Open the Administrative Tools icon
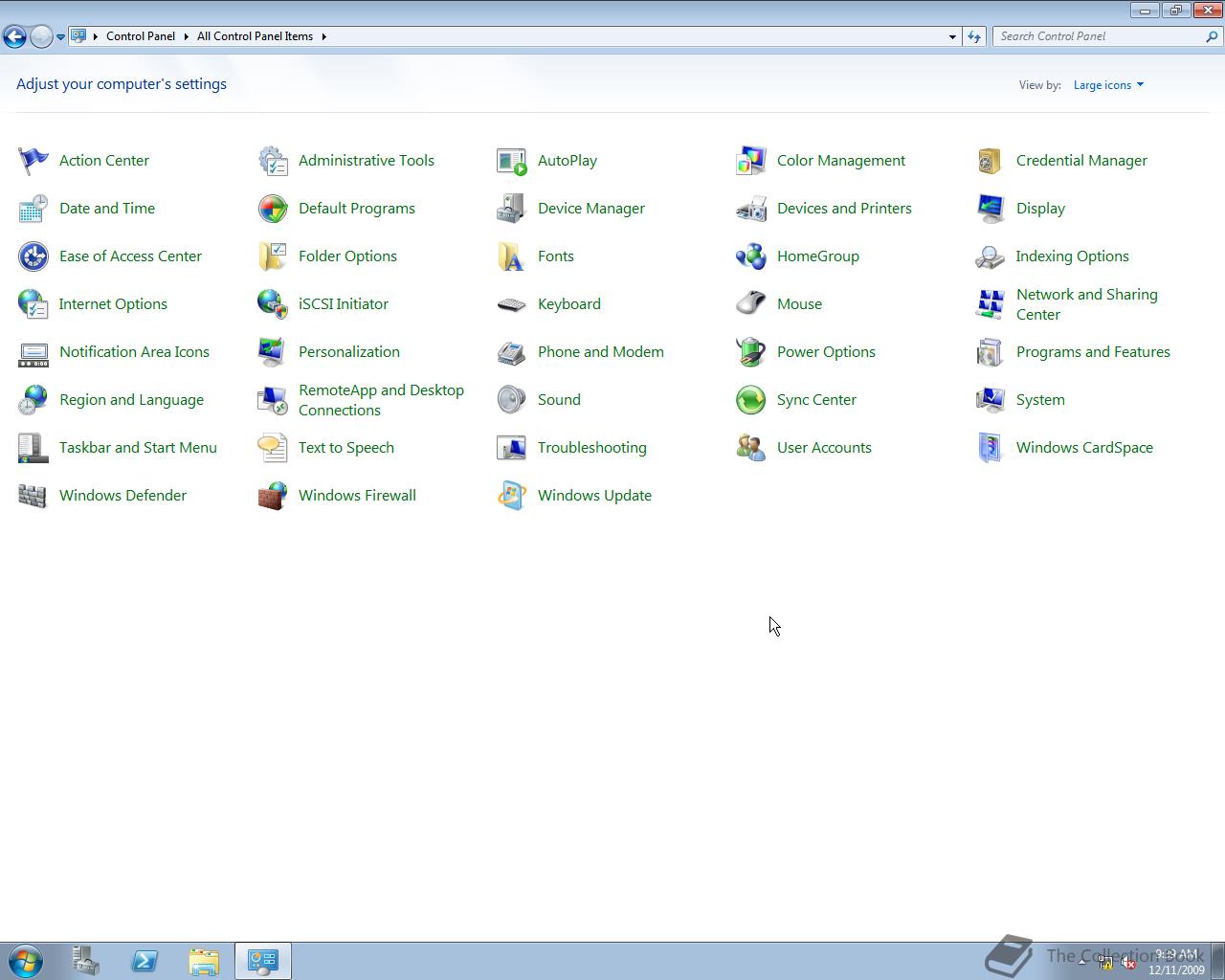 273,161
